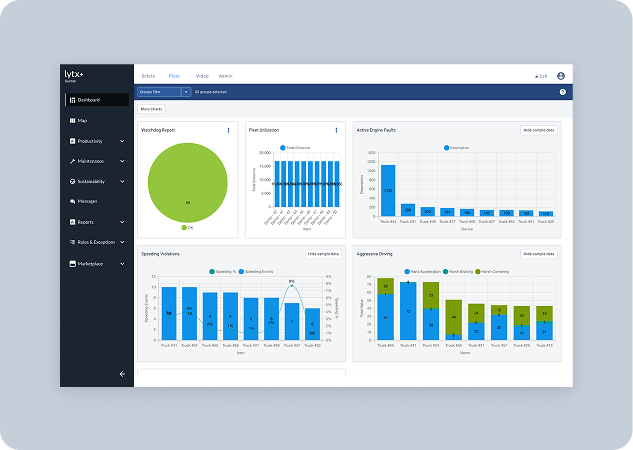Image resolution: width=633 pixels, height=450 pixels.
Task: Open the Dashboard sidebar item
Action: (97, 100)
